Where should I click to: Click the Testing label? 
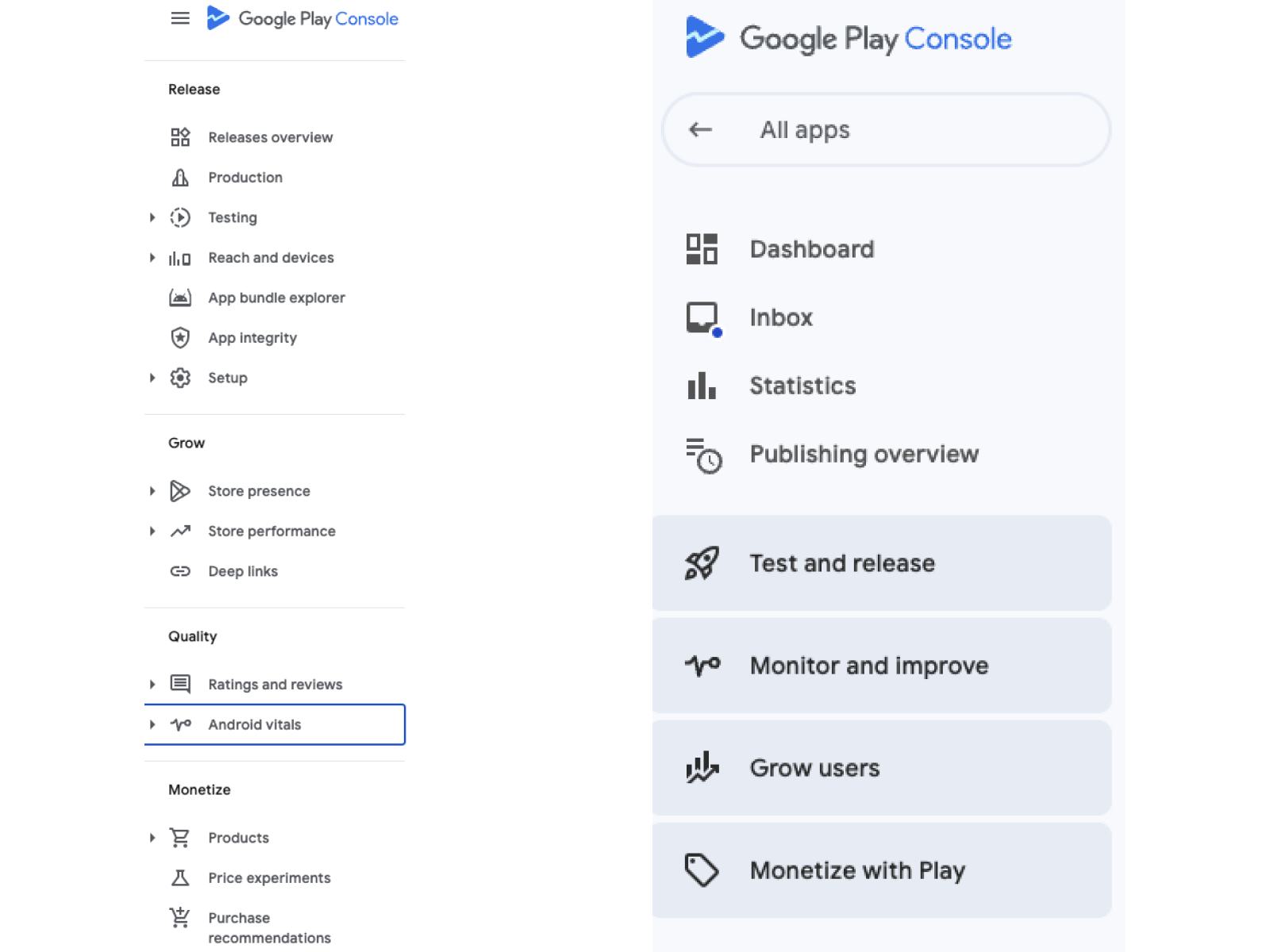[x=233, y=217]
